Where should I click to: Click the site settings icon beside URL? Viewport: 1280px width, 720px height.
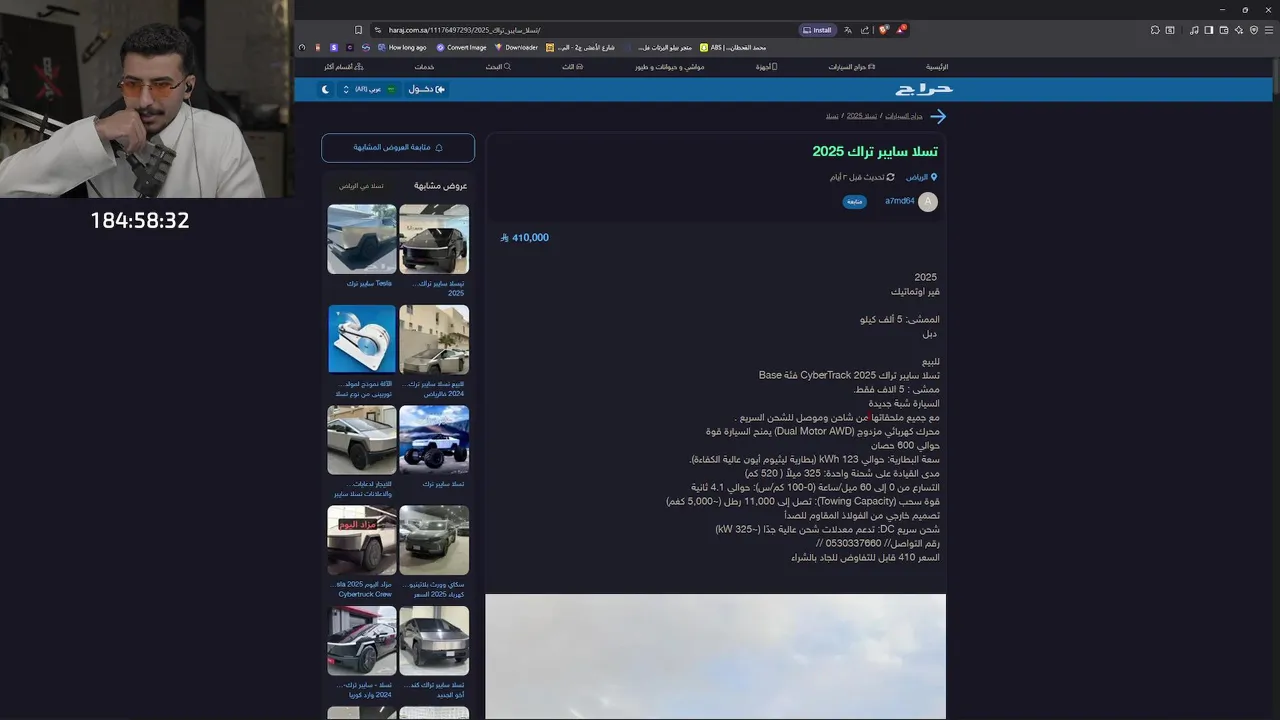(x=378, y=30)
